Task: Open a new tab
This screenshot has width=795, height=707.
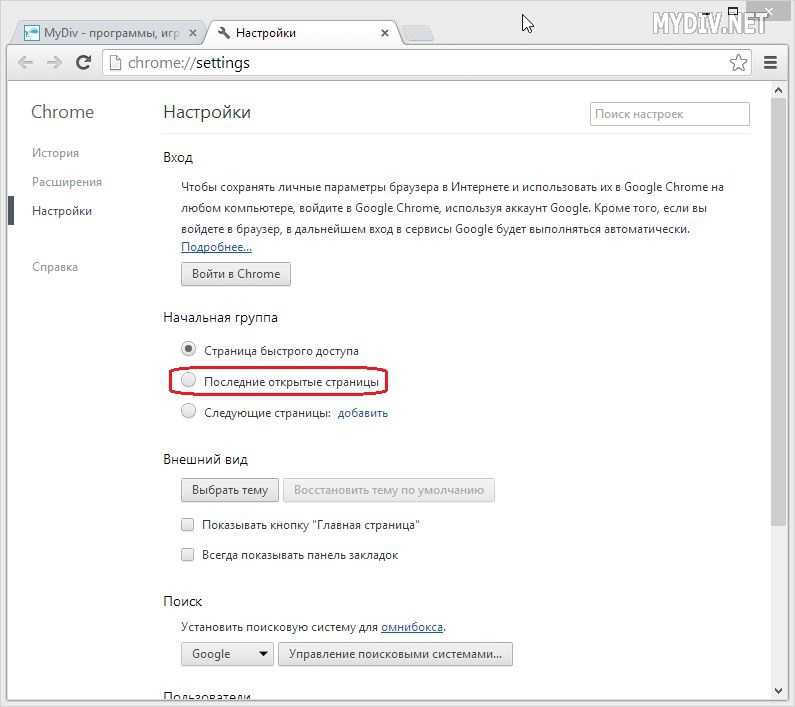Action: click(x=419, y=33)
